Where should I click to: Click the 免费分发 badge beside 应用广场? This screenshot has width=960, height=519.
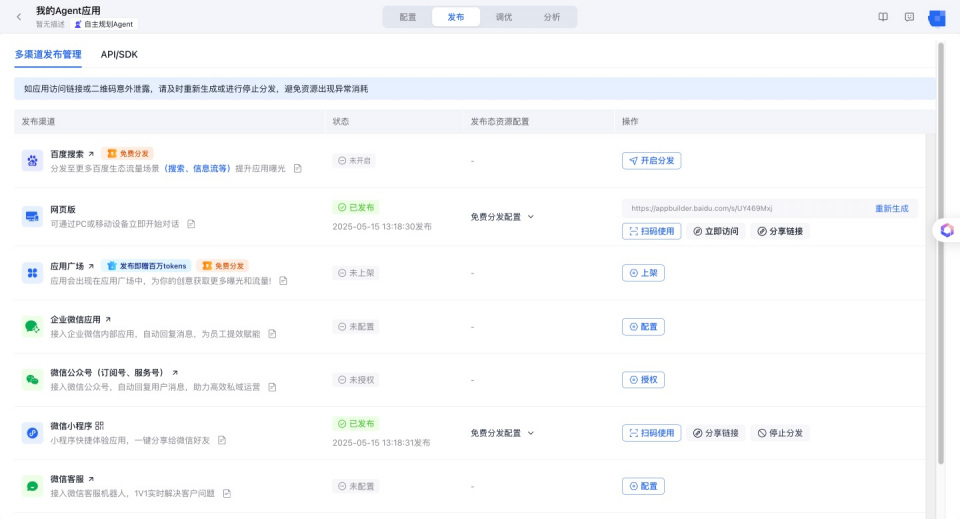pyautogui.click(x=223, y=266)
